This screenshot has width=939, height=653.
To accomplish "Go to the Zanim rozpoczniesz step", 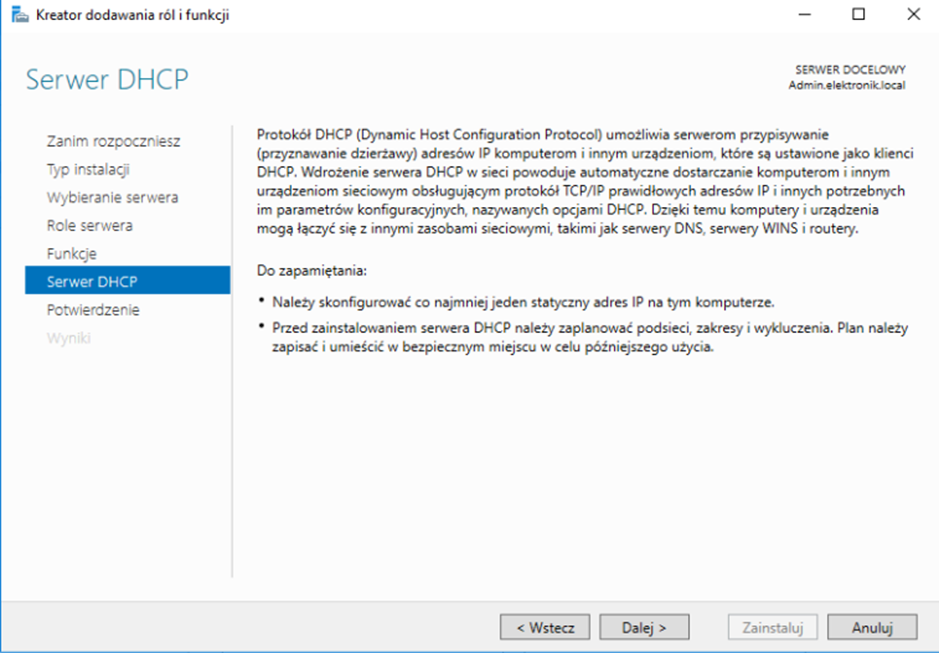I will click(113, 141).
